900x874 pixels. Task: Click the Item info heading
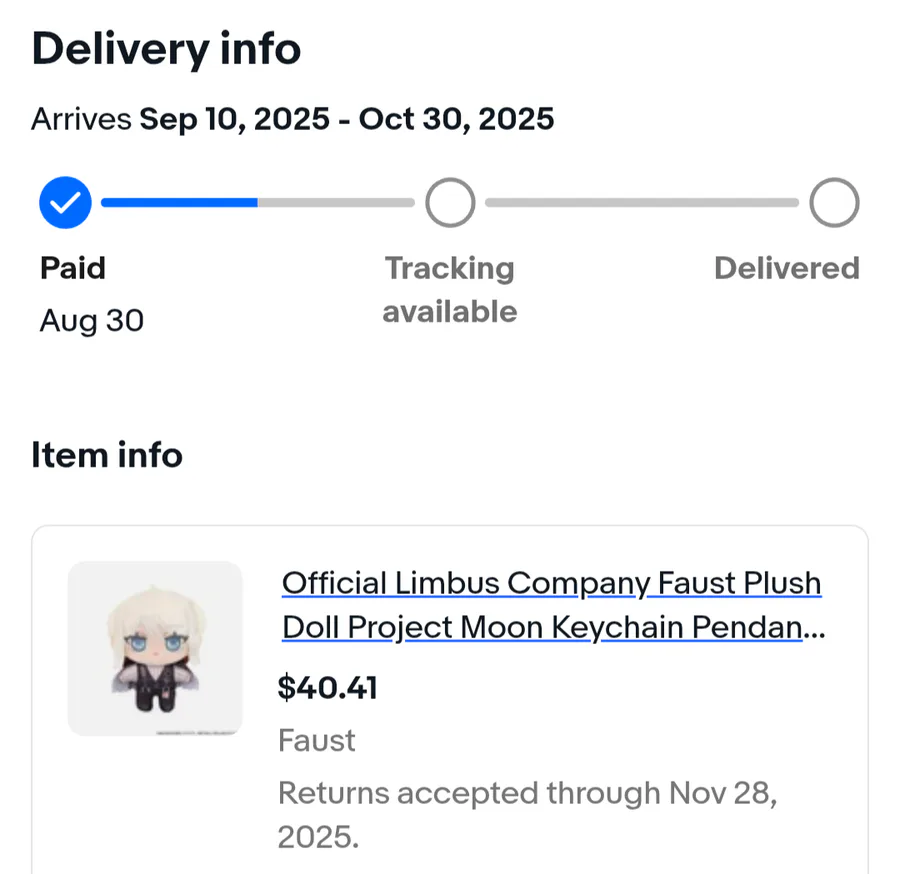pos(107,455)
